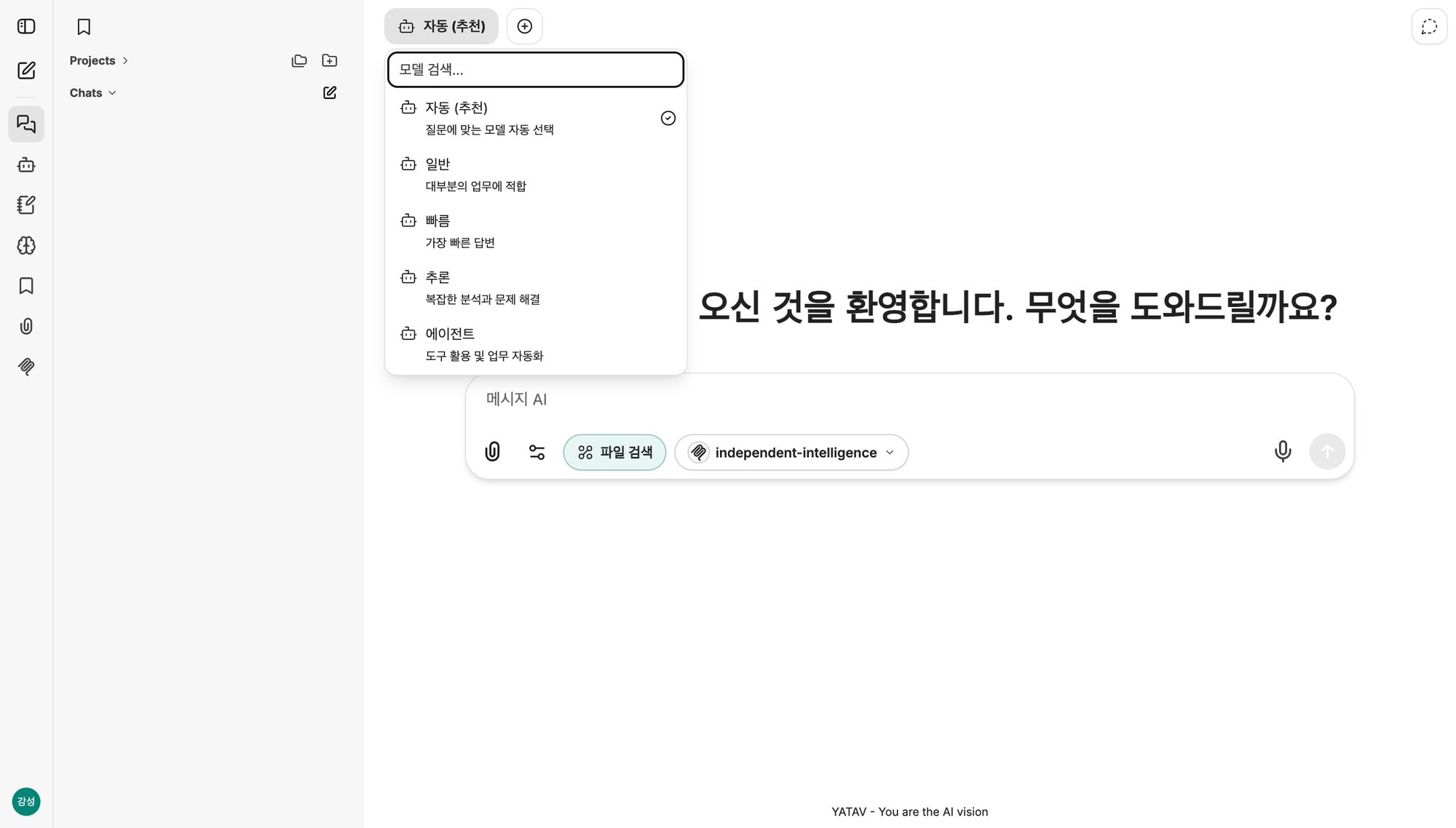Open the robot agents icon in left rail
1456x828 pixels.
(26, 165)
